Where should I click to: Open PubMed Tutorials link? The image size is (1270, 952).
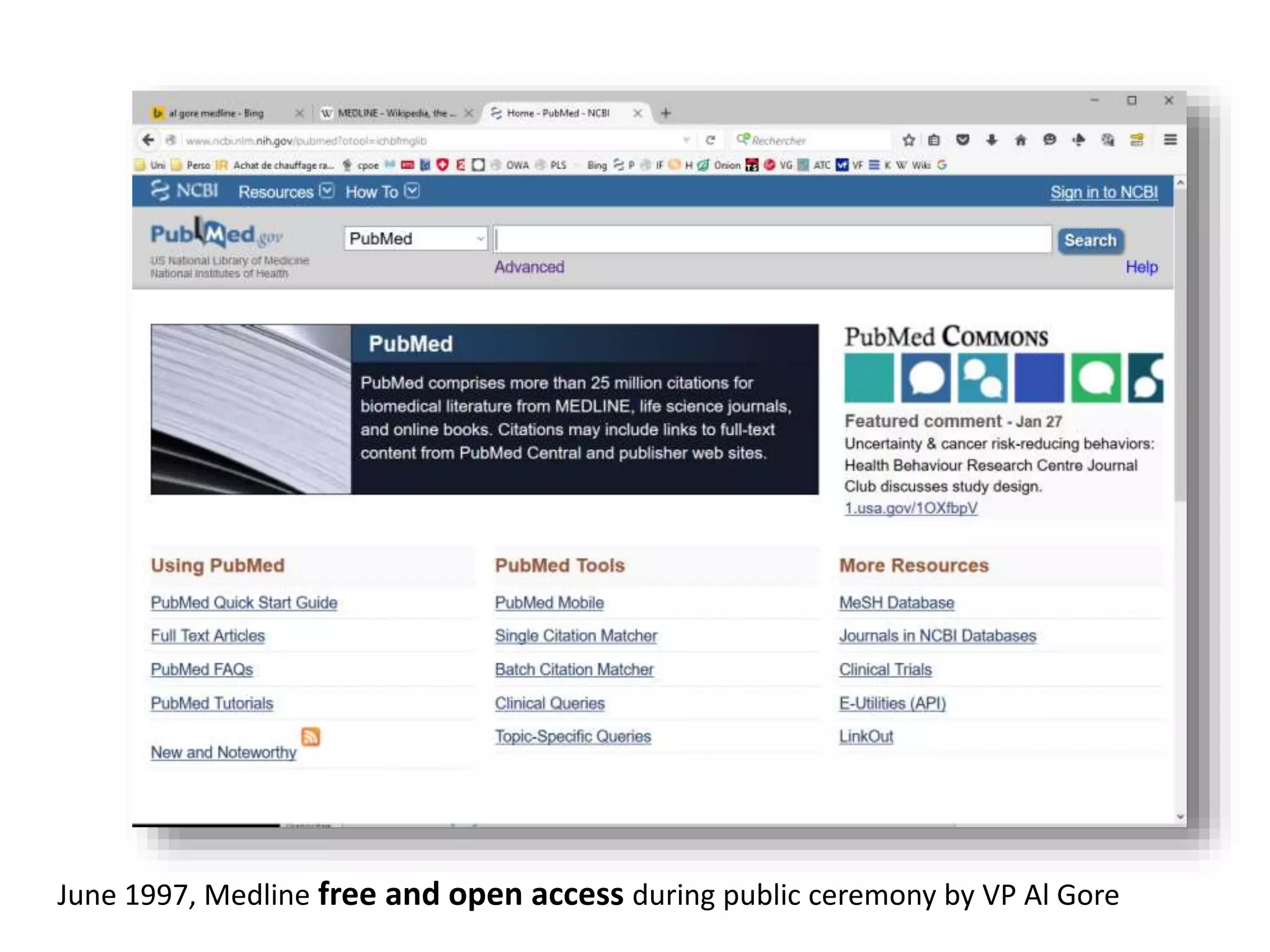pos(212,703)
